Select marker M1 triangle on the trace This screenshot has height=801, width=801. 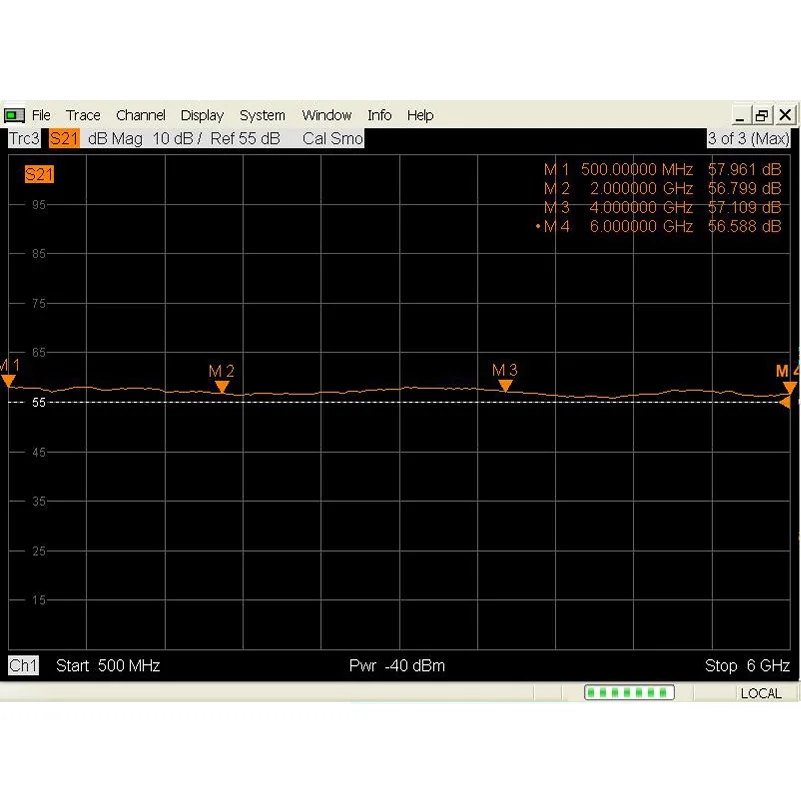click(x=8, y=381)
